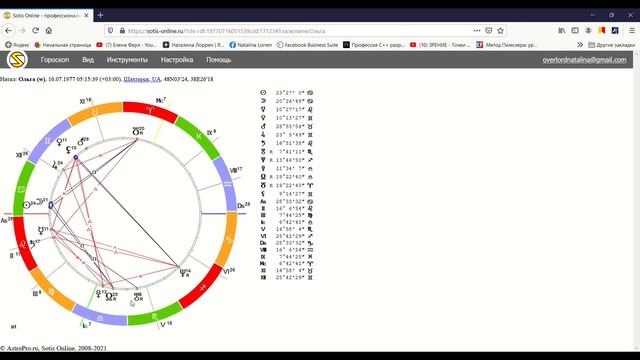Click the Sun glyph in the chart wheel

click(x=27, y=205)
